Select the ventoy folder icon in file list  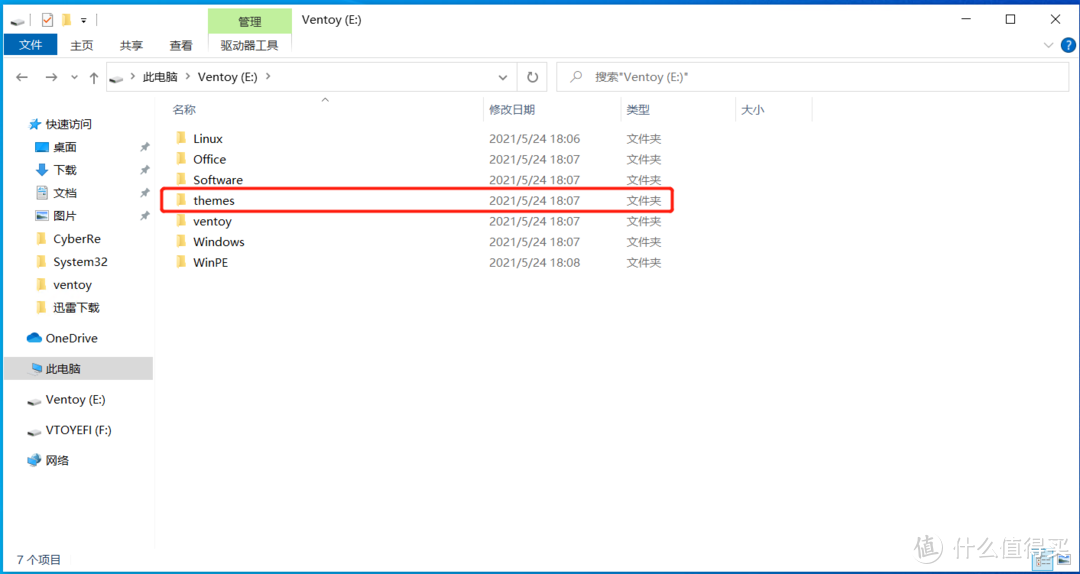click(181, 221)
